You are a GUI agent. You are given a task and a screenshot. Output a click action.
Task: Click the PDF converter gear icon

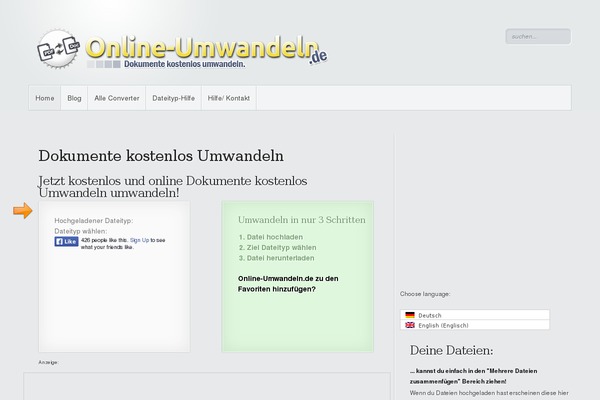click(59, 49)
